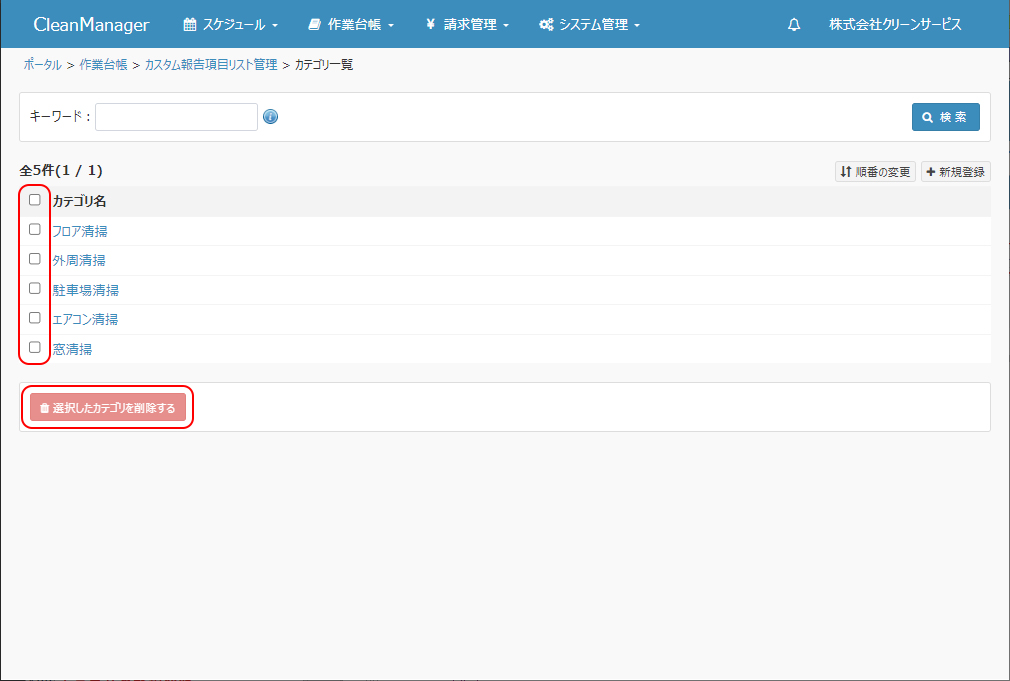
Task: Click the notification bell icon
Action: [794, 25]
